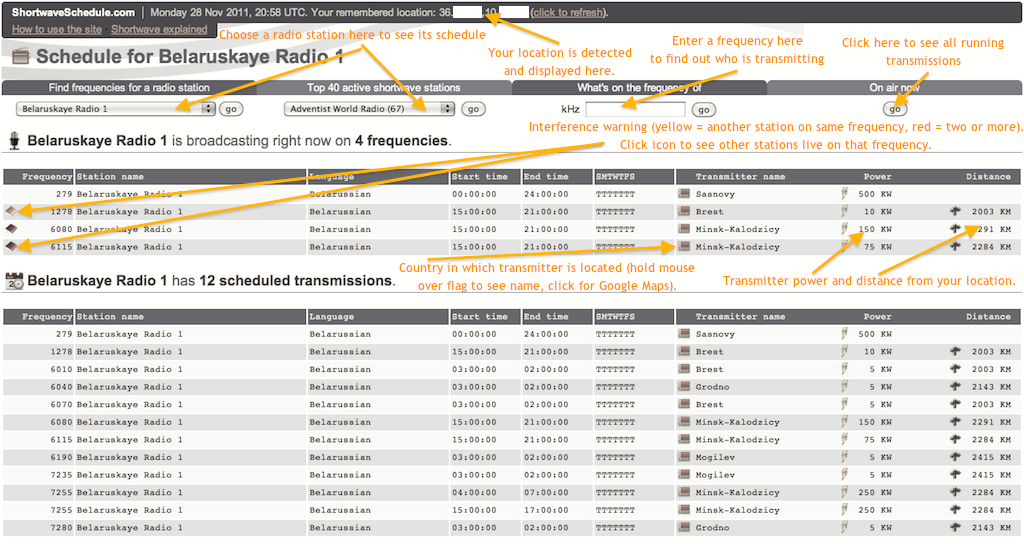Image resolution: width=1024 pixels, height=551 pixels.
Task: Select 'Top 40 active shortwave stations' tab header
Action: (384, 88)
